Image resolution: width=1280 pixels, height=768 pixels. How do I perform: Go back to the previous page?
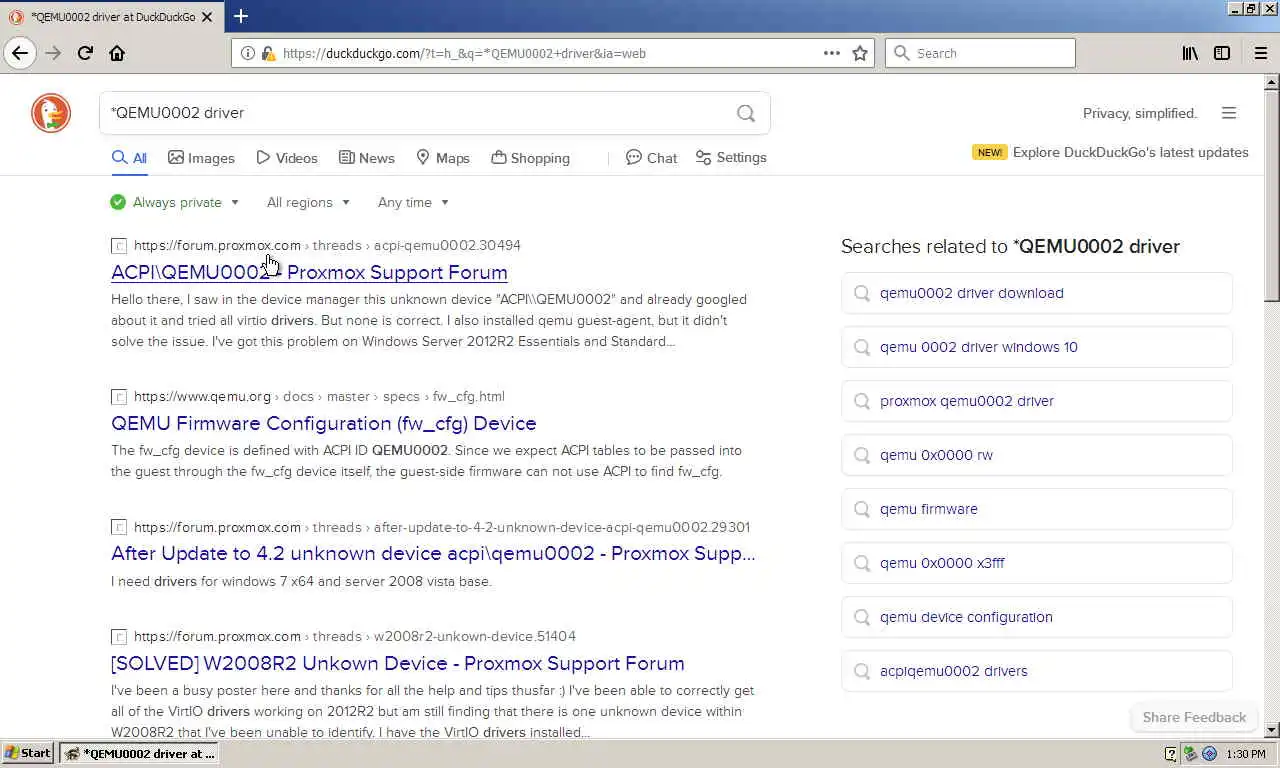[x=20, y=53]
